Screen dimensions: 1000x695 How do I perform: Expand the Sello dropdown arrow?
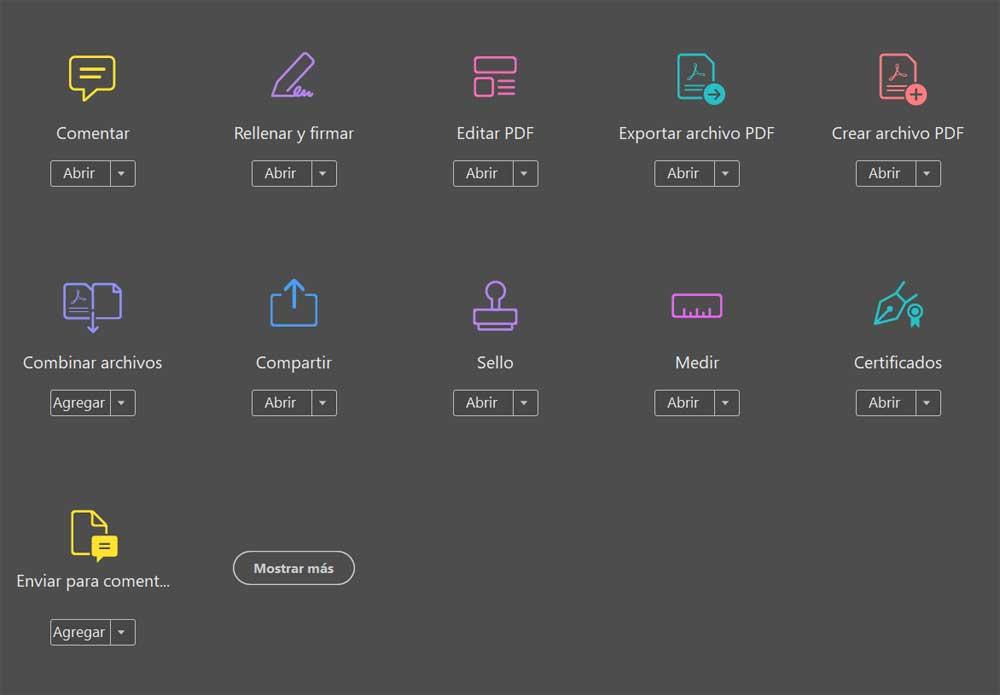tap(526, 403)
